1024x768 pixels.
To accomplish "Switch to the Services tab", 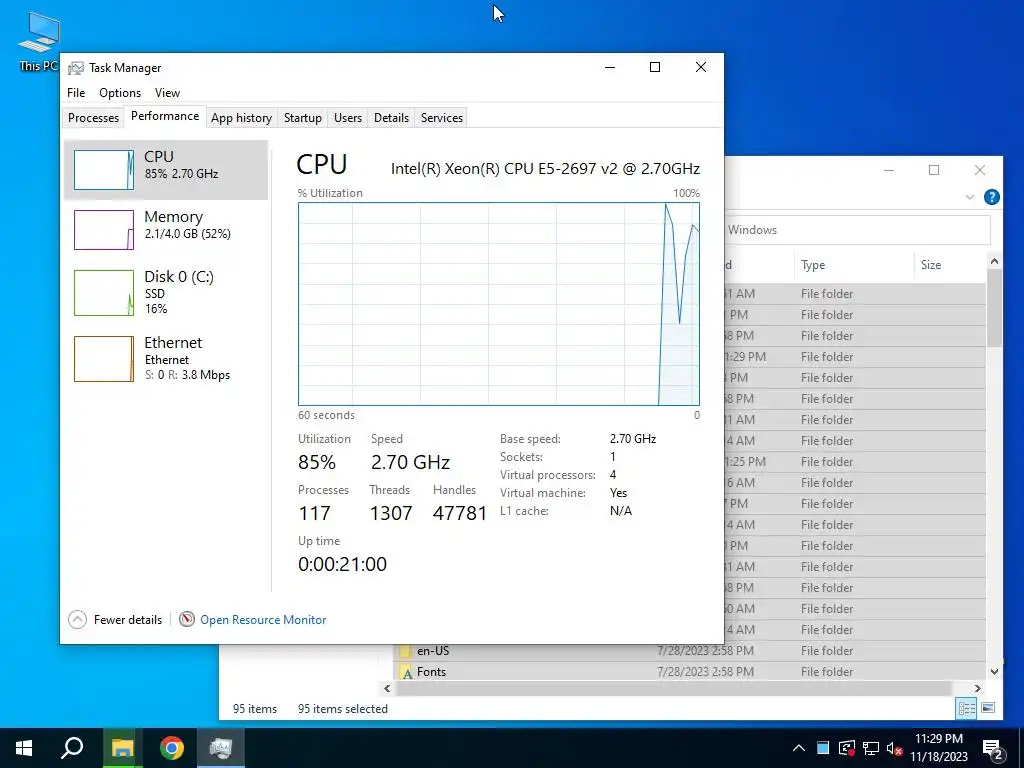I will coord(441,118).
